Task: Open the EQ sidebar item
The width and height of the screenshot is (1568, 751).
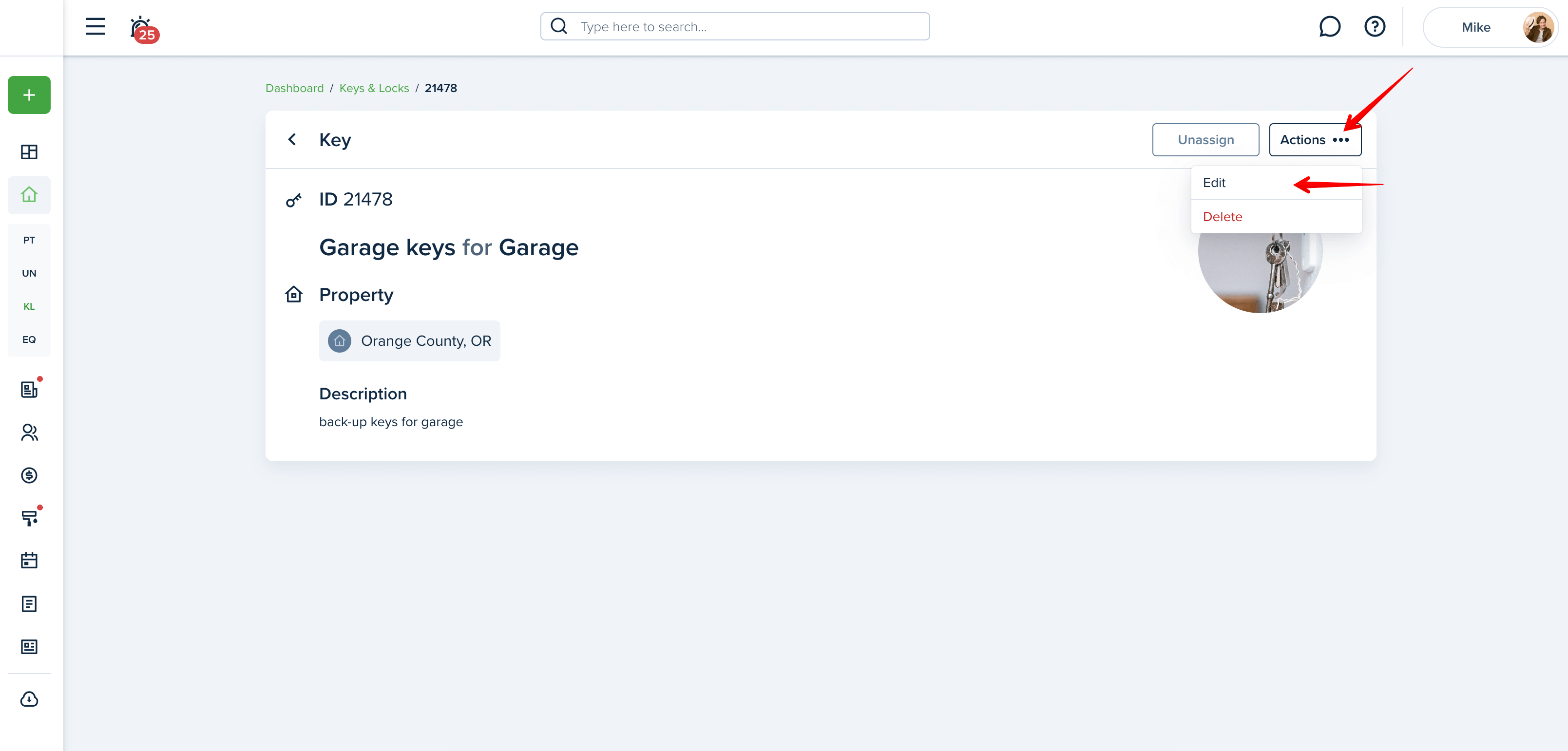Action: tap(29, 339)
